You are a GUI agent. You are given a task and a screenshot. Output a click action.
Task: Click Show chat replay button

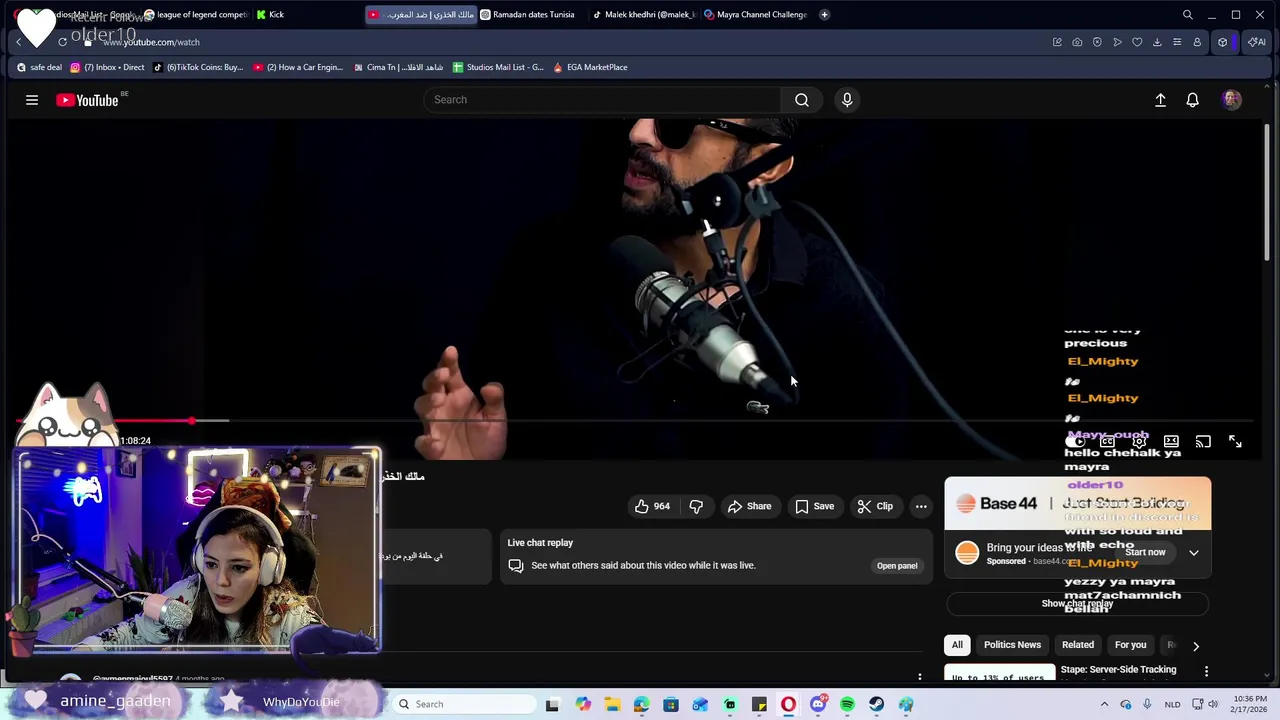point(1077,604)
